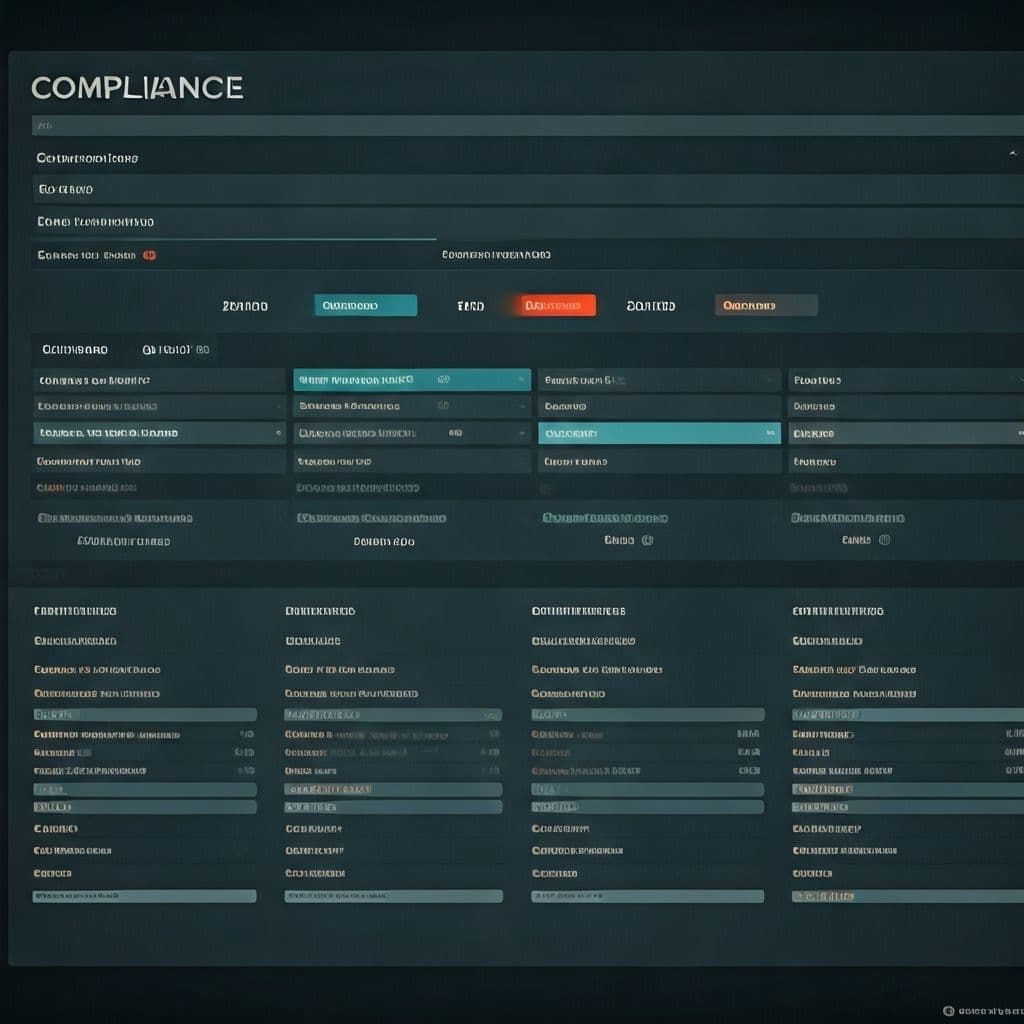Image resolution: width=1024 pixels, height=1024 pixels.
Task: Click the teal progress line under the header rows
Action: pos(235,239)
